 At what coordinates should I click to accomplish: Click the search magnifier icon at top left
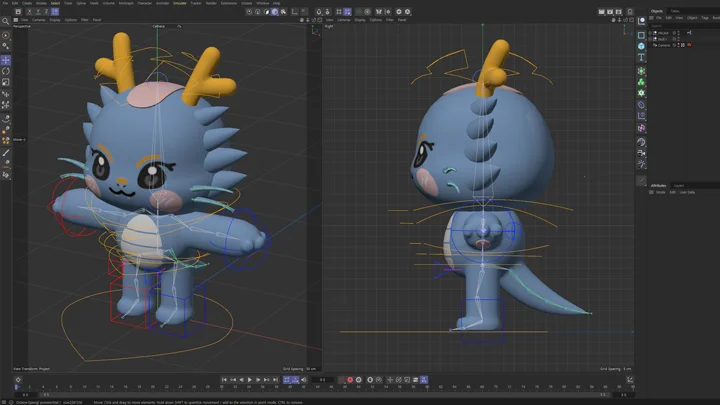pos(6,21)
